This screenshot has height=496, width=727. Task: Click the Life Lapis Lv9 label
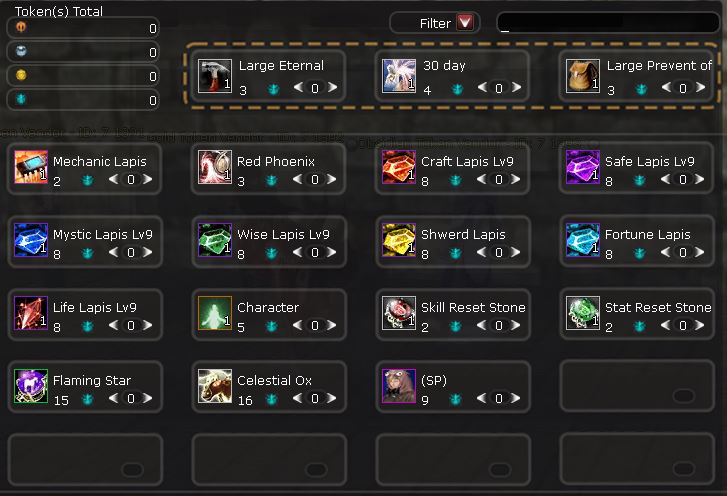[x=95, y=307]
